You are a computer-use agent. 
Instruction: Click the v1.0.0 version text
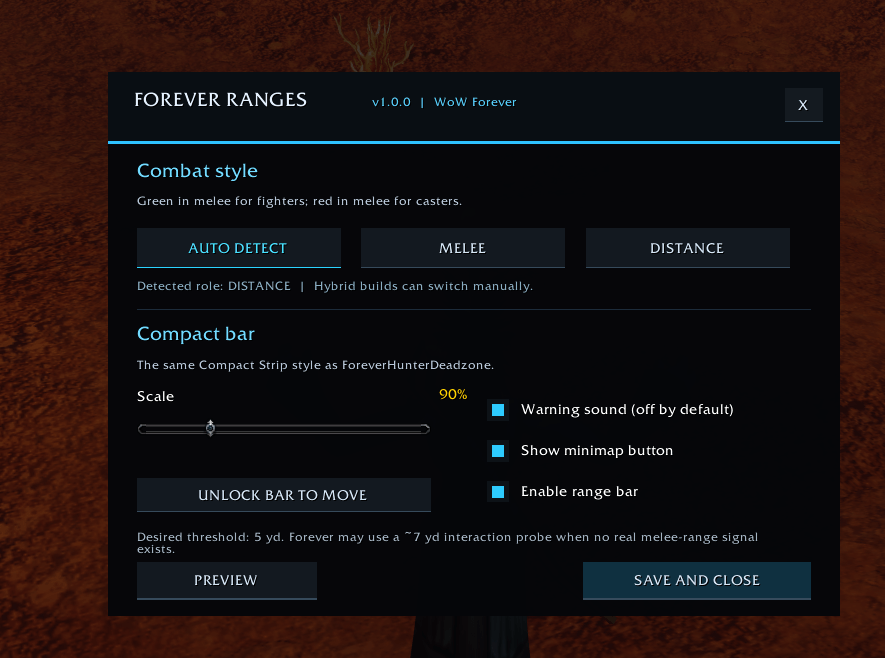click(x=391, y=102)
